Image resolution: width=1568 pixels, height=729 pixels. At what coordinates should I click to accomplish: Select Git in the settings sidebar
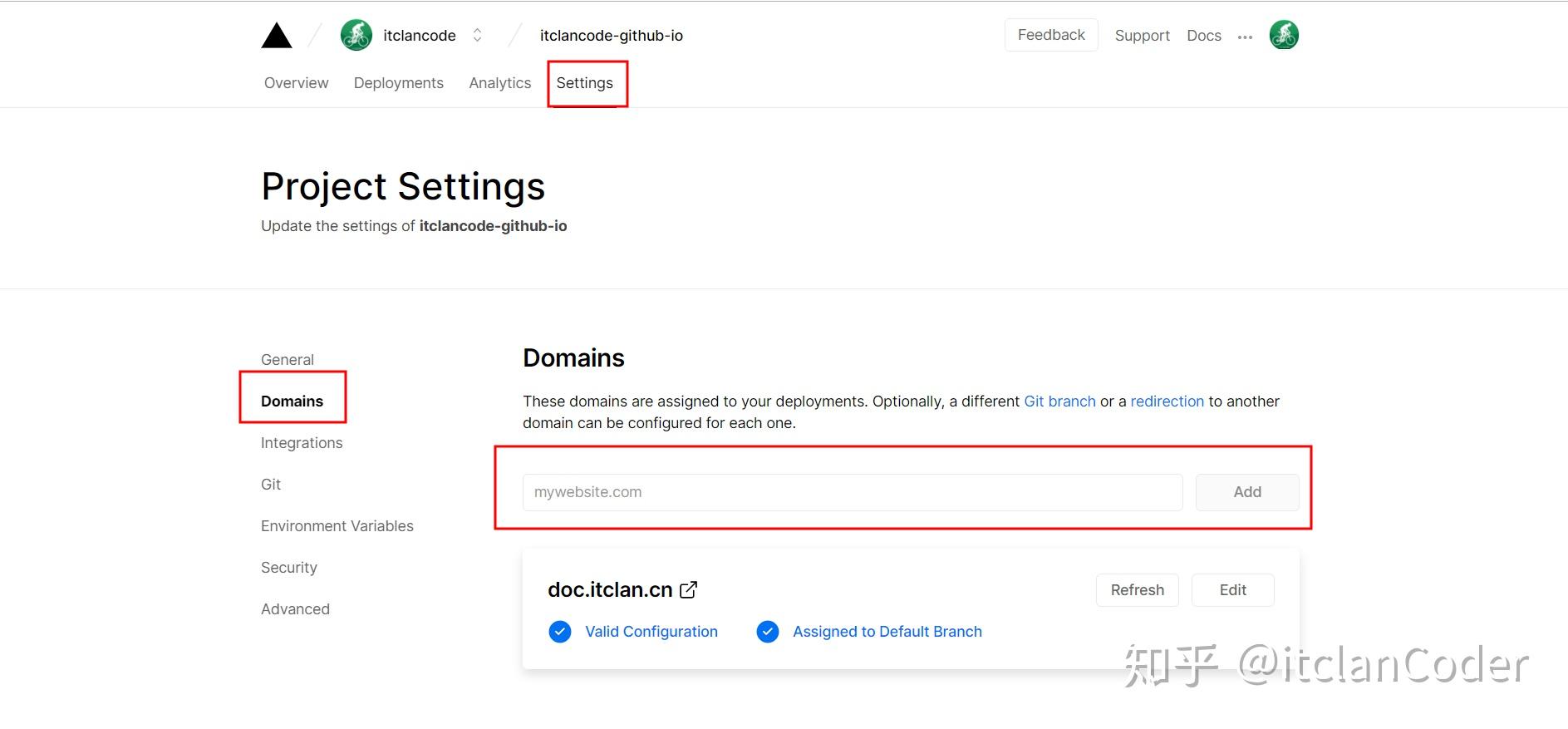271,485
